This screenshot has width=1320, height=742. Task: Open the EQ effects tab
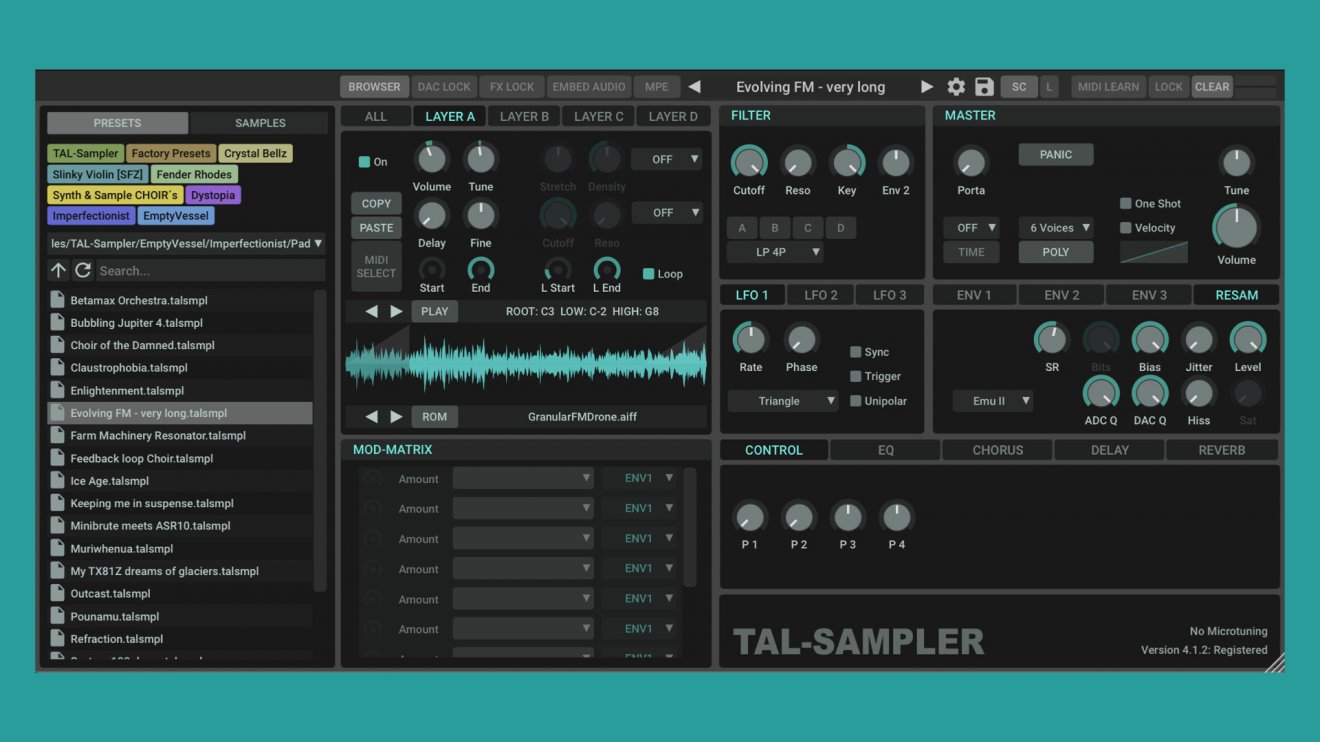(x=885, y=450)
